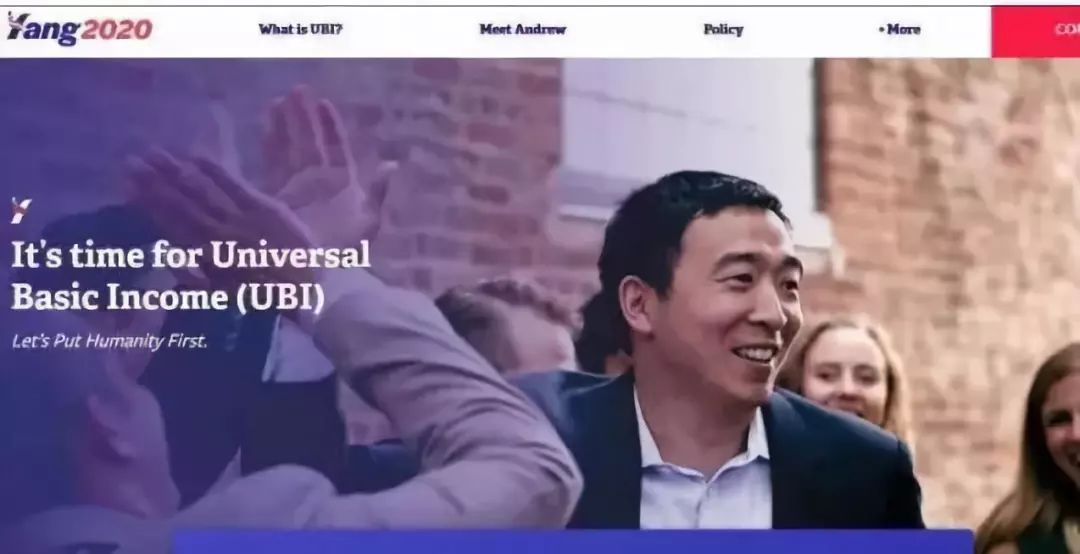Open the Policy menu item
This screenshot has height=554, width=1080.
tap(723, 30)
